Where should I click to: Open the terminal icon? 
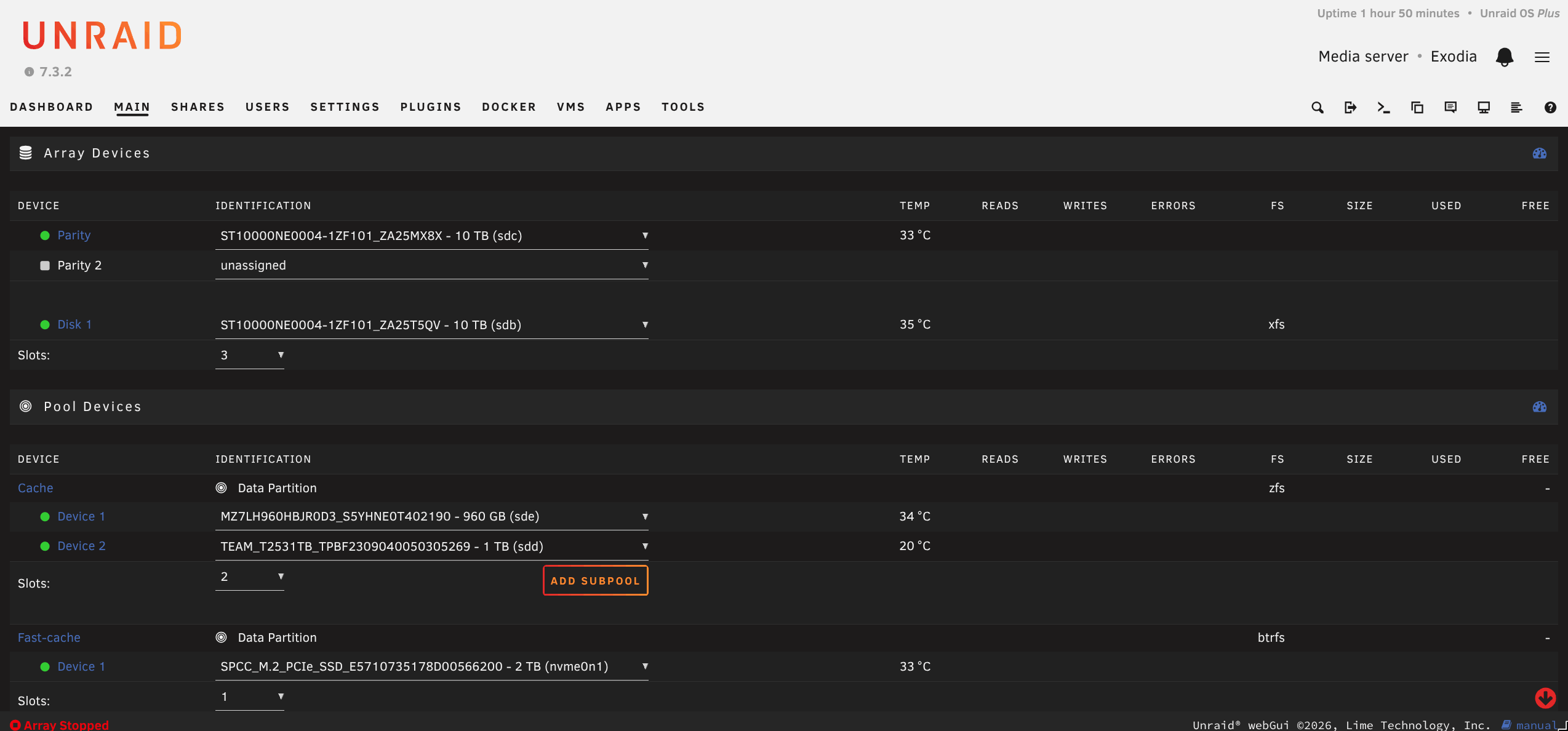click(x=1383, y=108)
